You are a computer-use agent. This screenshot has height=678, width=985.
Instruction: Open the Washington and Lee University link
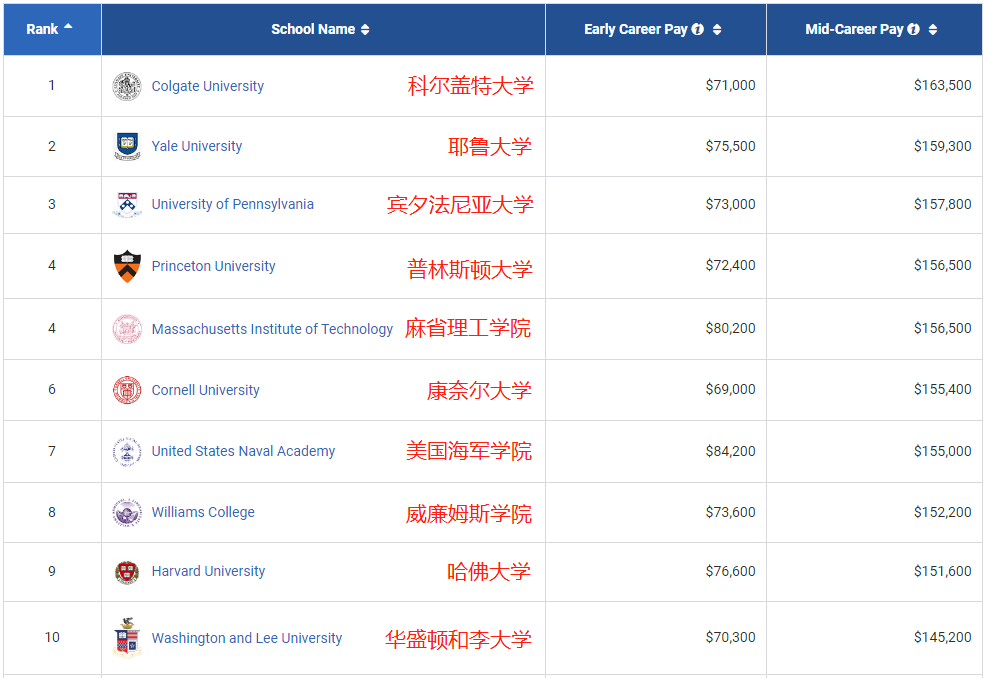coord(247,638)
